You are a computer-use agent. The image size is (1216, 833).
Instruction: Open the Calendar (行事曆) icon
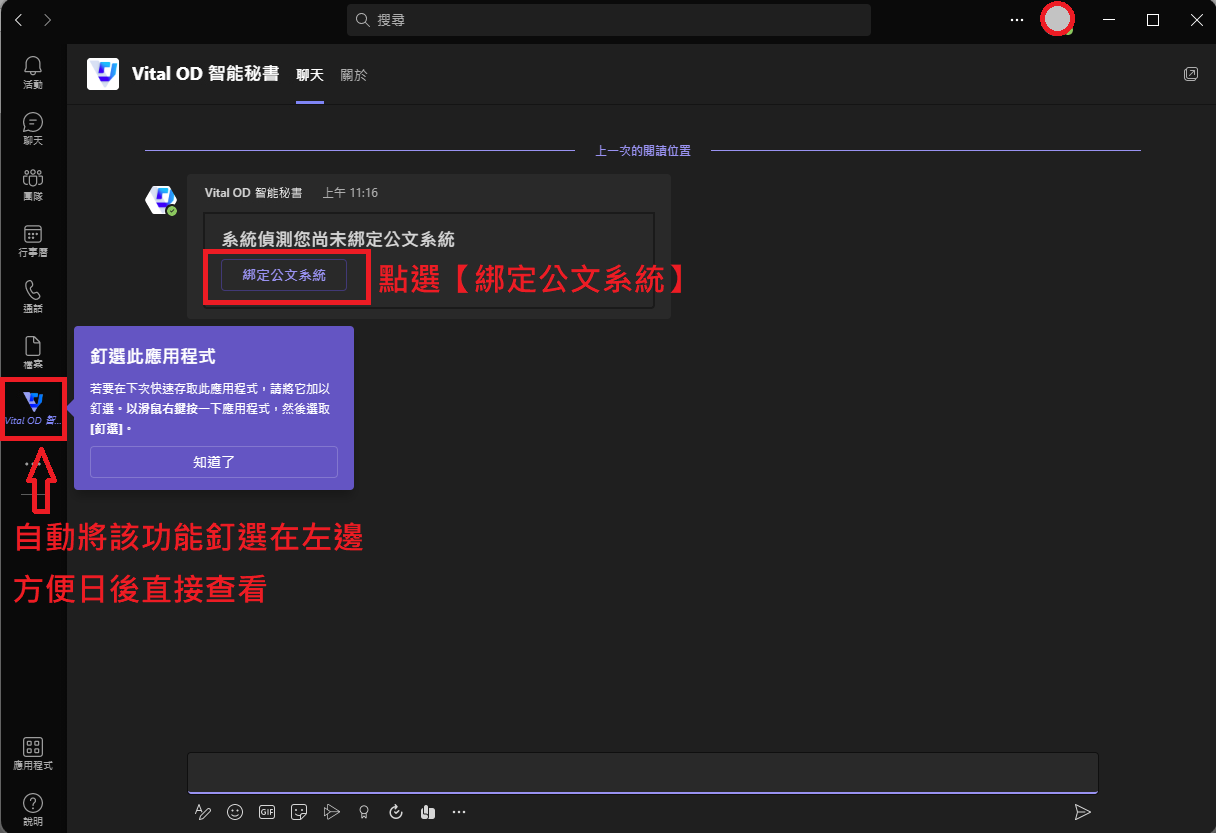coord(33,240)
